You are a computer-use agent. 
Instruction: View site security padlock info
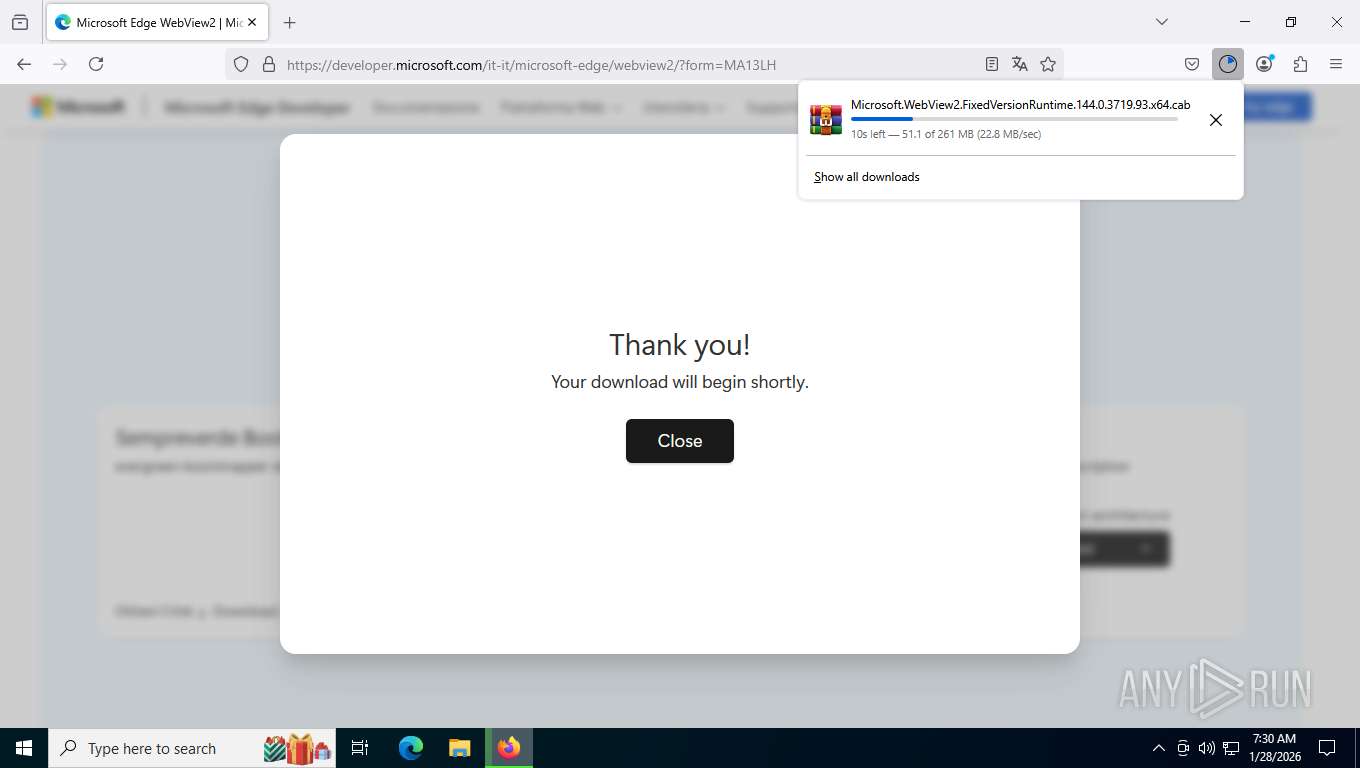pyautogui.click(x=268, y=64)
